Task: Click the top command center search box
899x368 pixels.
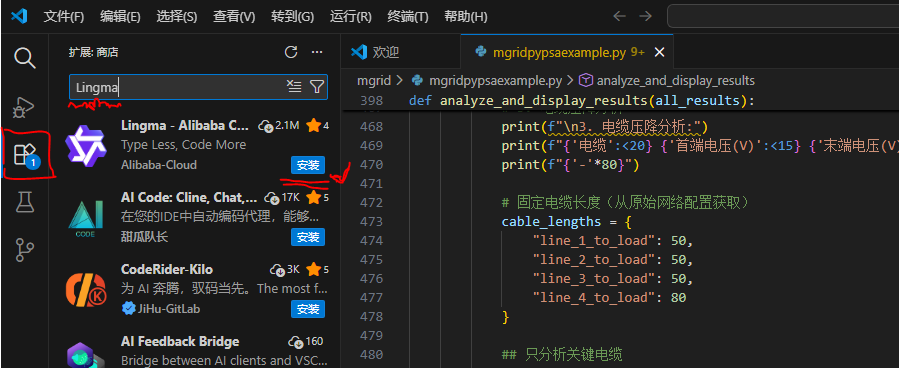Action: coord(783,16)
